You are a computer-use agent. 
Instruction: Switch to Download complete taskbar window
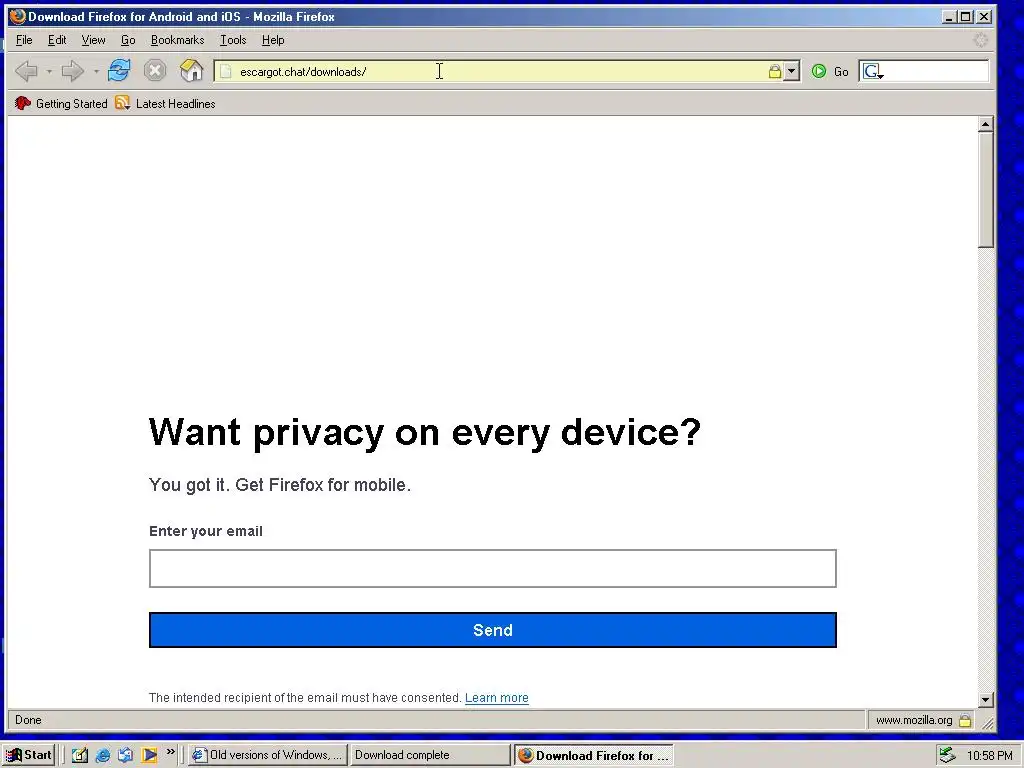[x=429, y=755]
